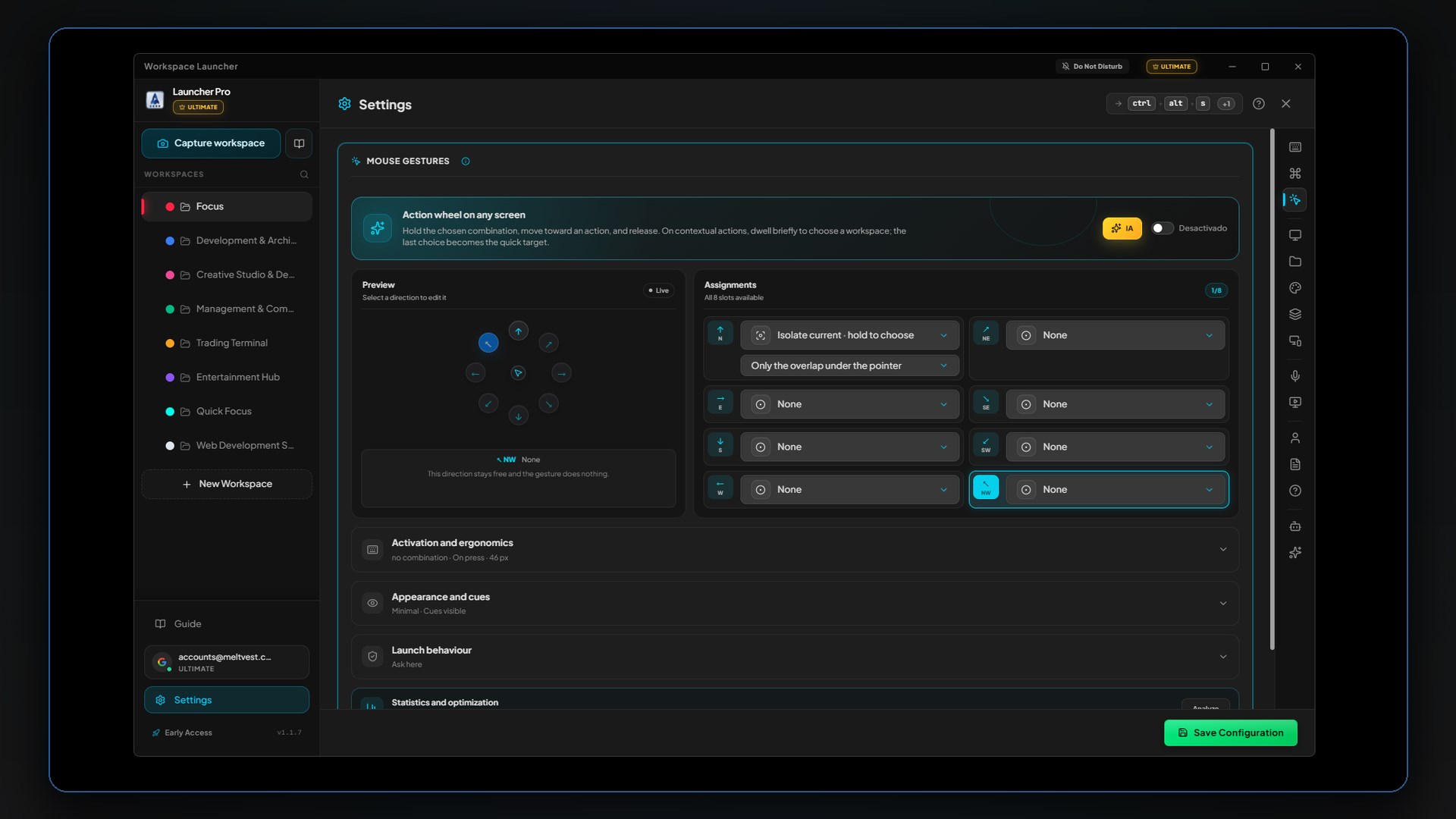The image size is (1456, 819).
Task: Select the highlighted North-West arrow in preview wheel
Action: (x=488, y=344)
